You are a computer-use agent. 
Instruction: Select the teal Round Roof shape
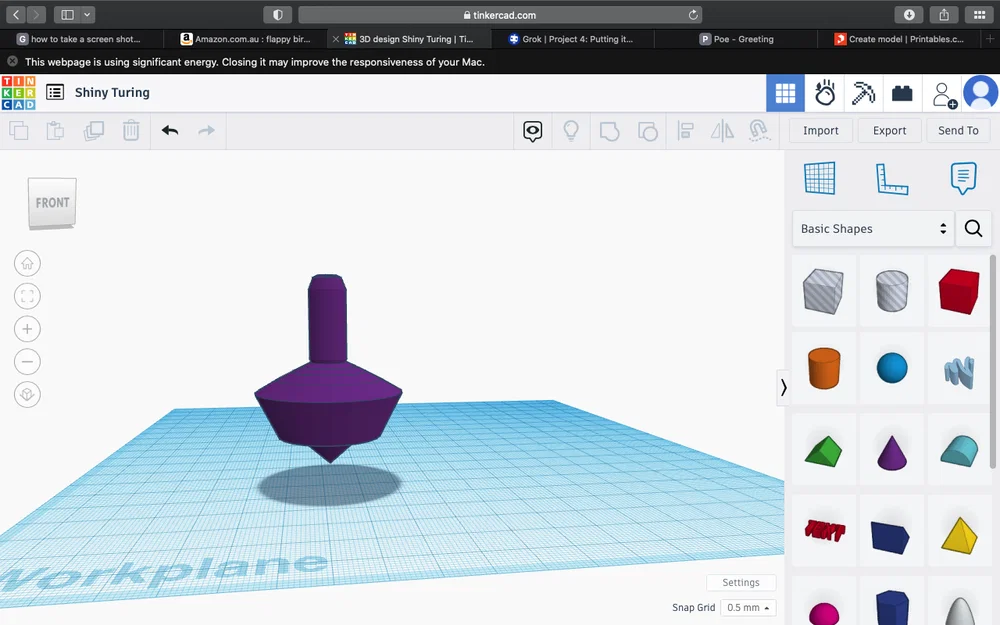(x=959, y=450)
